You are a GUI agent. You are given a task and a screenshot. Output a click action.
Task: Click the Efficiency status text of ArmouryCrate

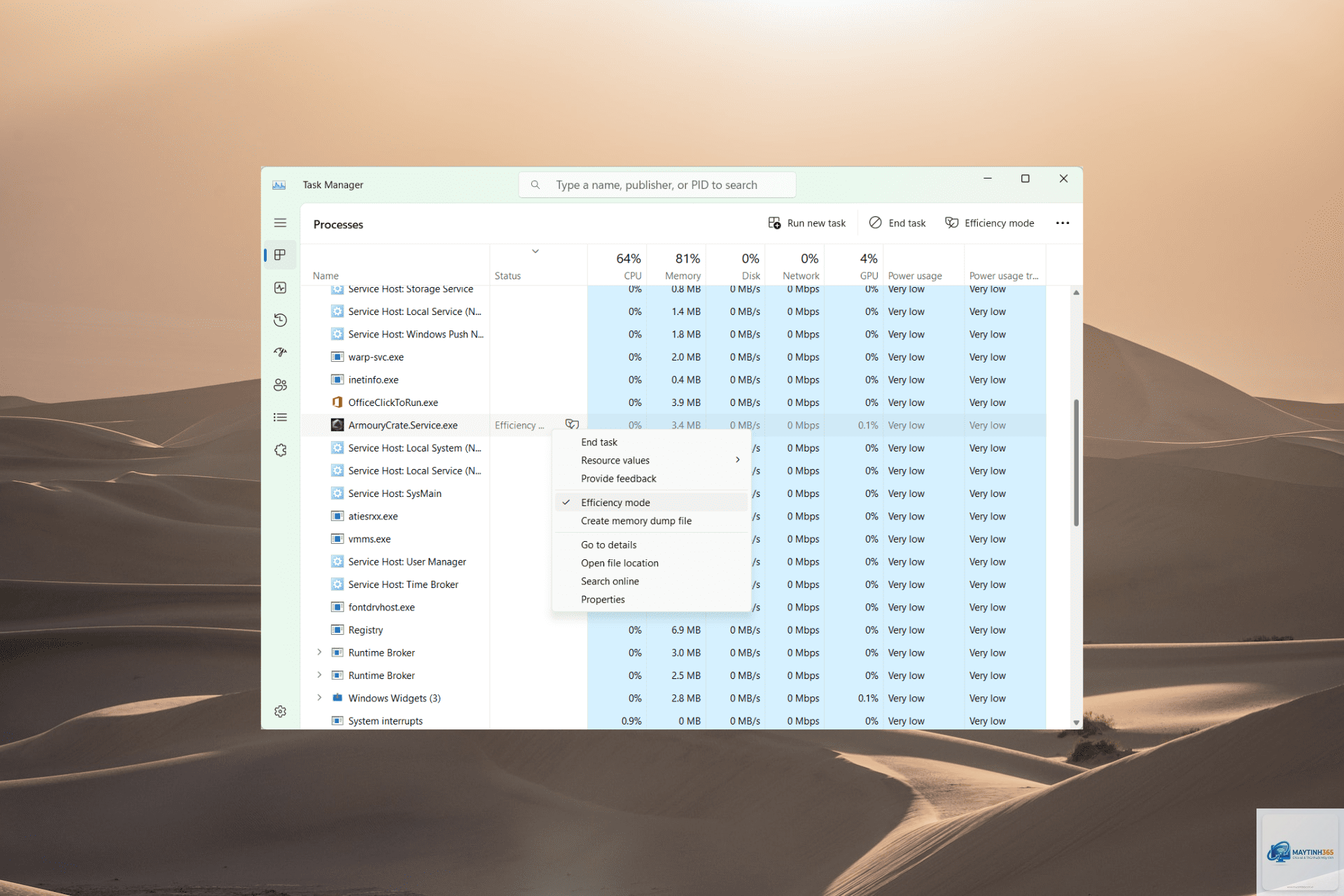point(519,425)
